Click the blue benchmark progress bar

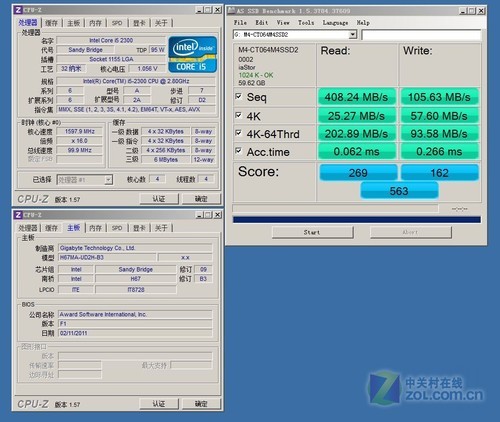tap(357, 219)
